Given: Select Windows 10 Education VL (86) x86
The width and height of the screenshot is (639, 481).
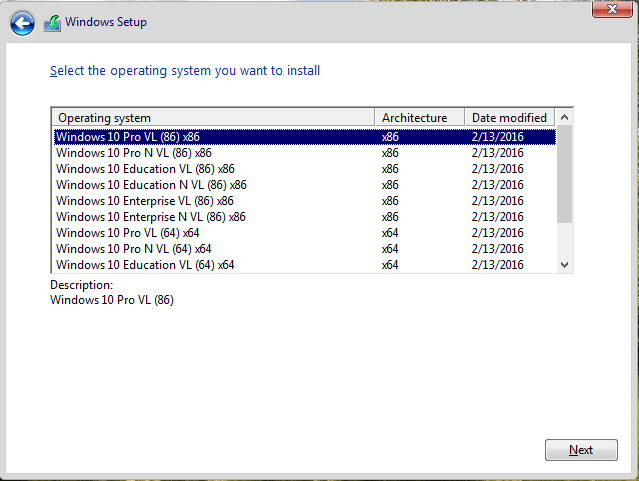Looking at the screenshot, I should pos(304,169).
